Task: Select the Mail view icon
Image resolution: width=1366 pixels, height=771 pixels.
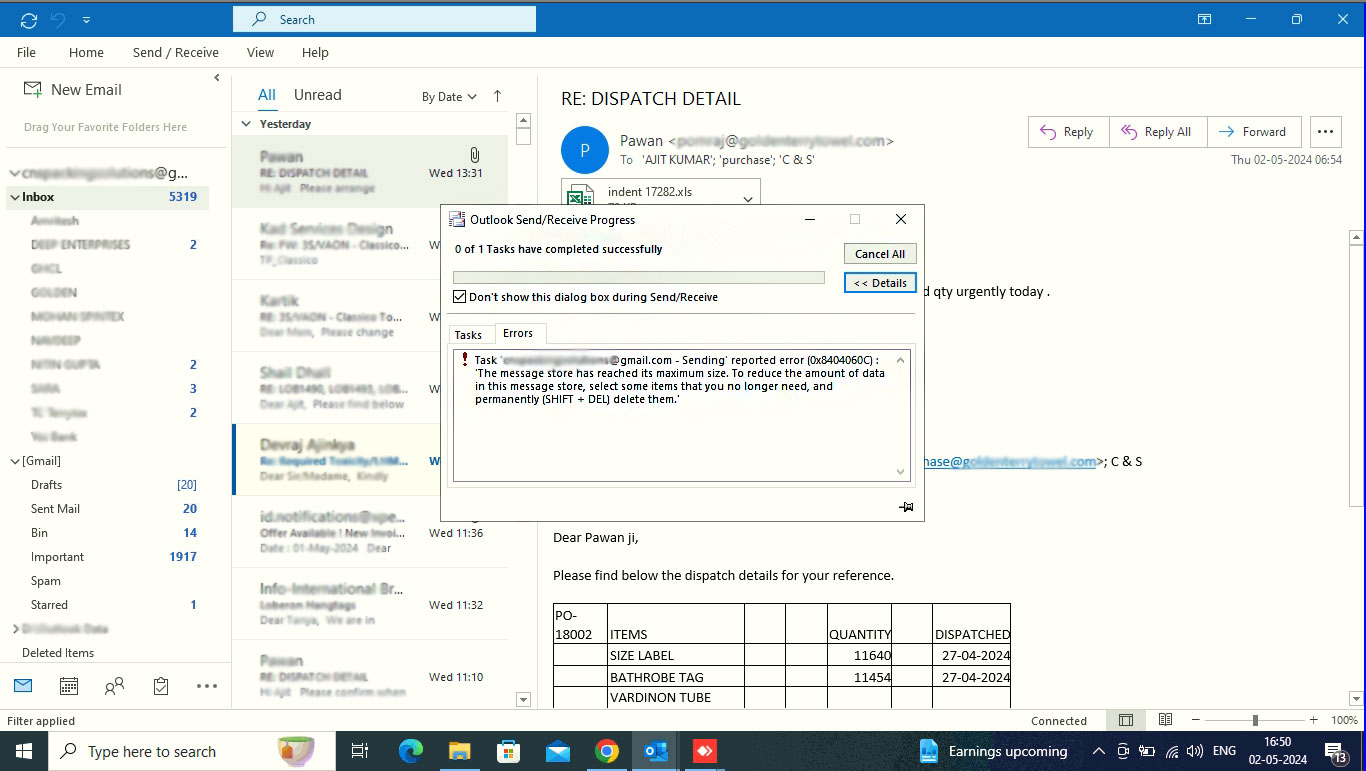Action: (23, 686)
